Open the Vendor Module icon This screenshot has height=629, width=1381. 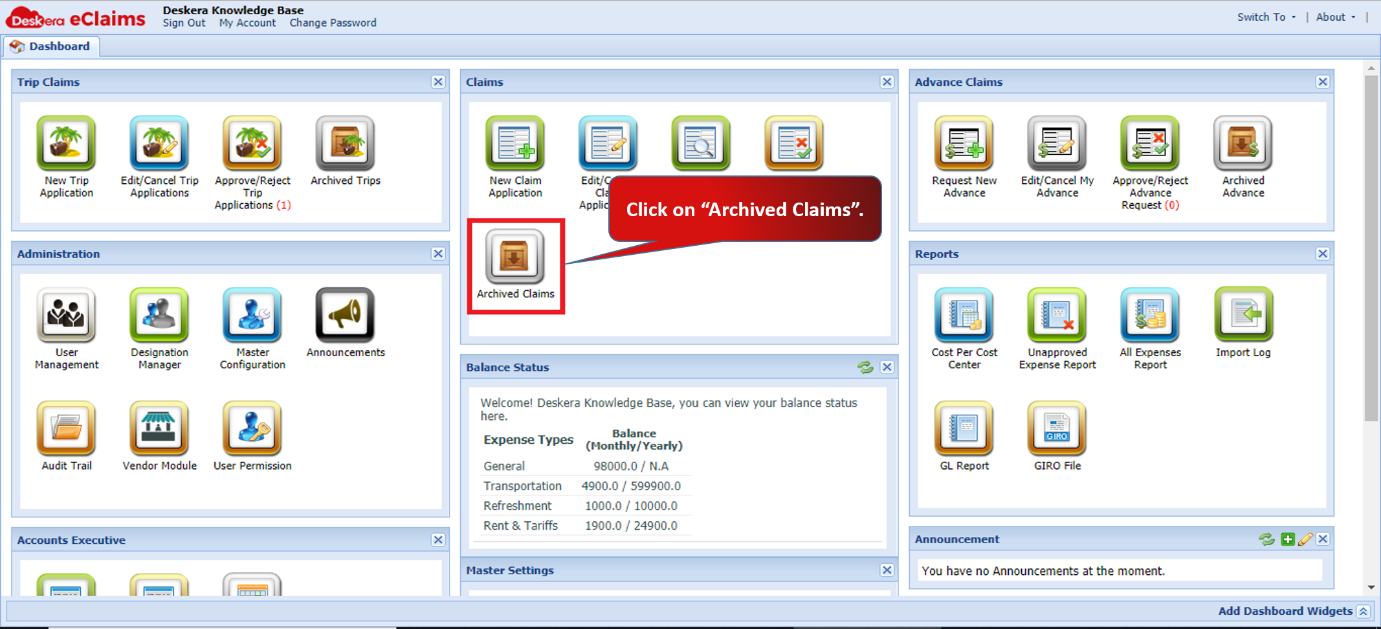click(x=159, y=429)
